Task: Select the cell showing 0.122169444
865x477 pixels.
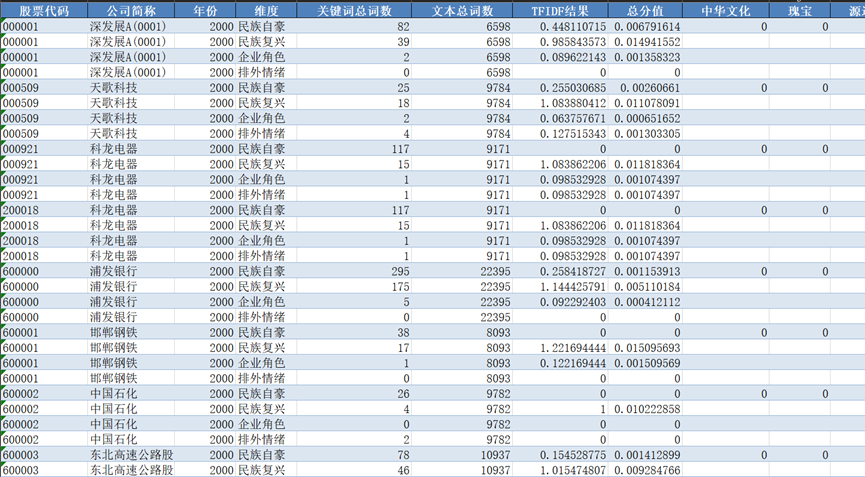Action: click(x=560, y=363)
